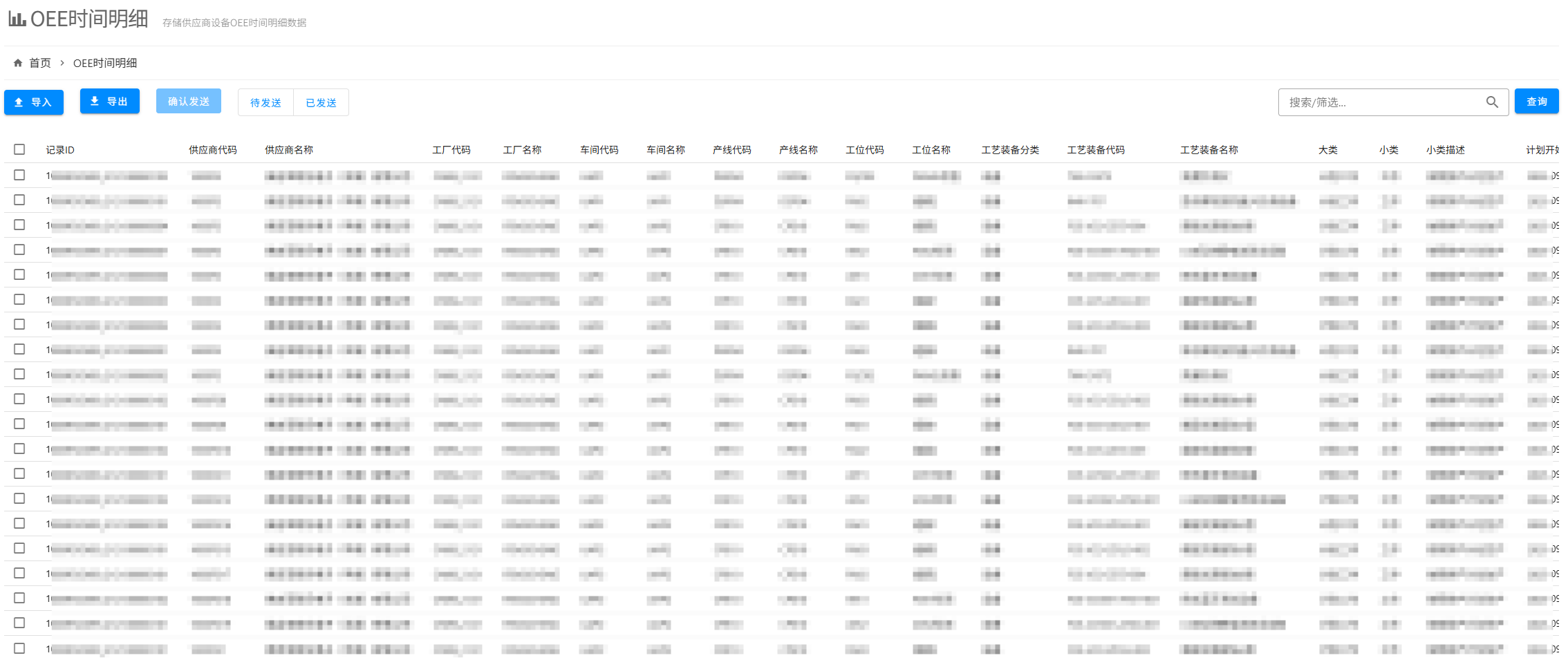Image resolution: width=1568 pixels, height=660 pixels.
Task: Click the 工位名称 column header
Action: click(931, 150)
